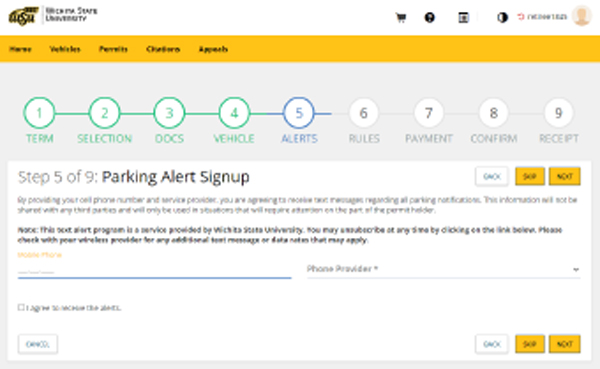600x369 pixels.
Task: Open the Appeals menu
Action: coord(213,49)
